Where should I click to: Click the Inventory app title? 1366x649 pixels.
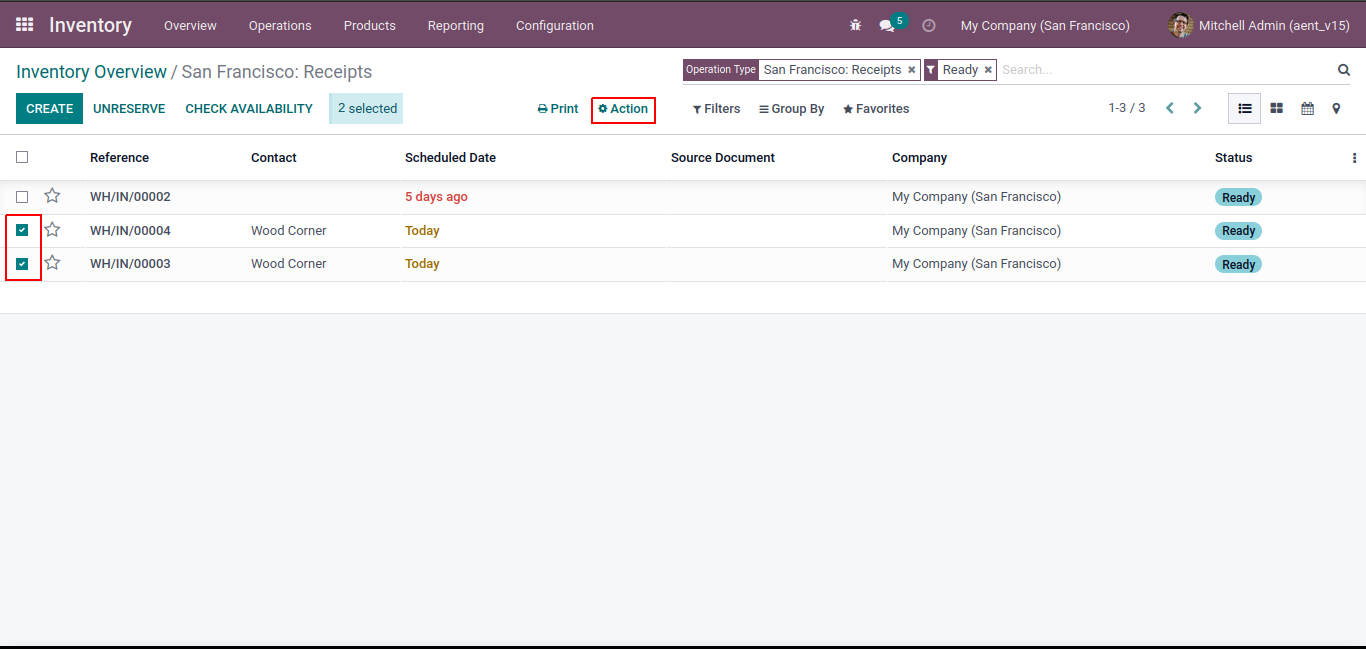point(90,25)
